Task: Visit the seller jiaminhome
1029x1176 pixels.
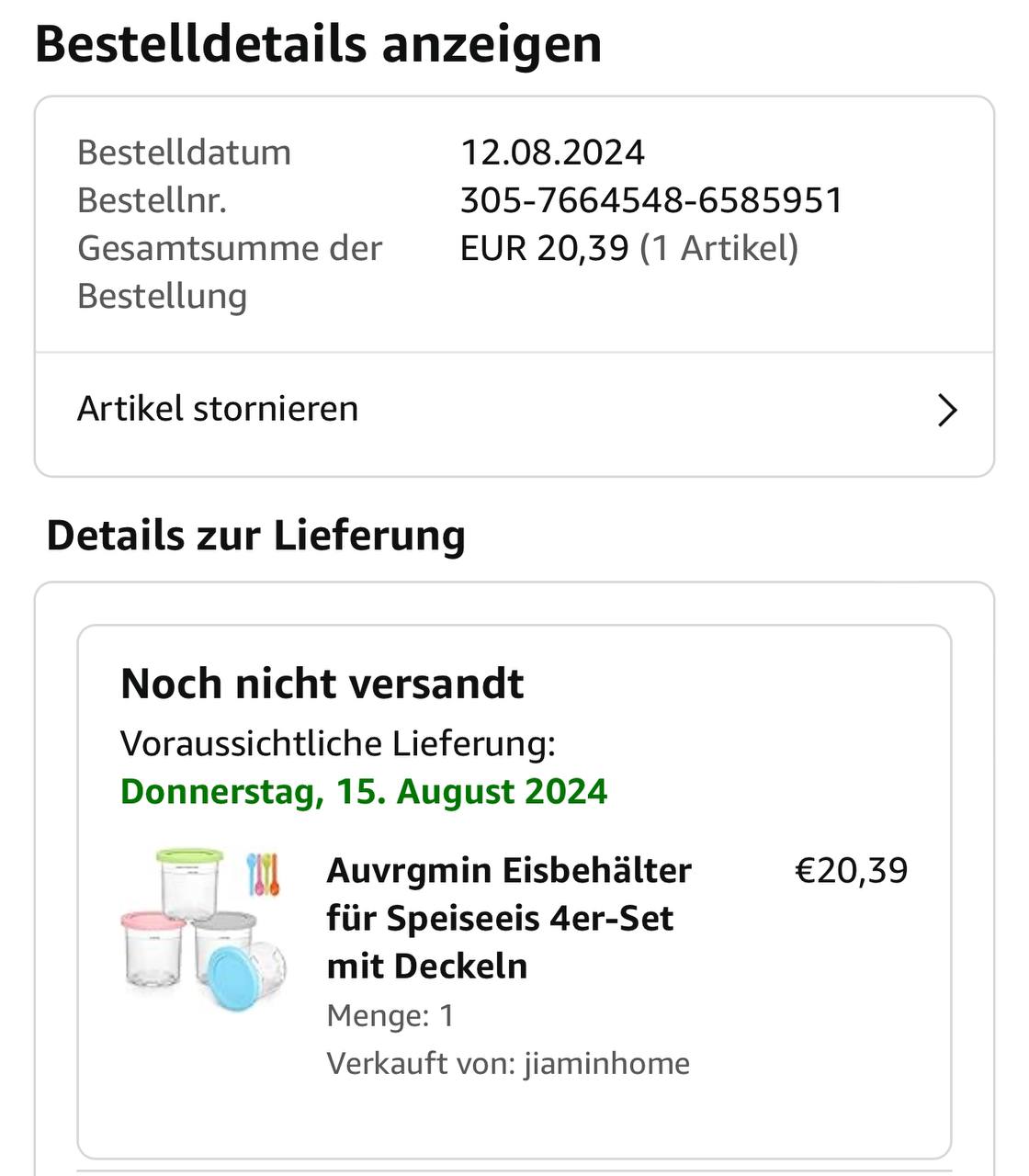Action: click(x=606, y=1063)
